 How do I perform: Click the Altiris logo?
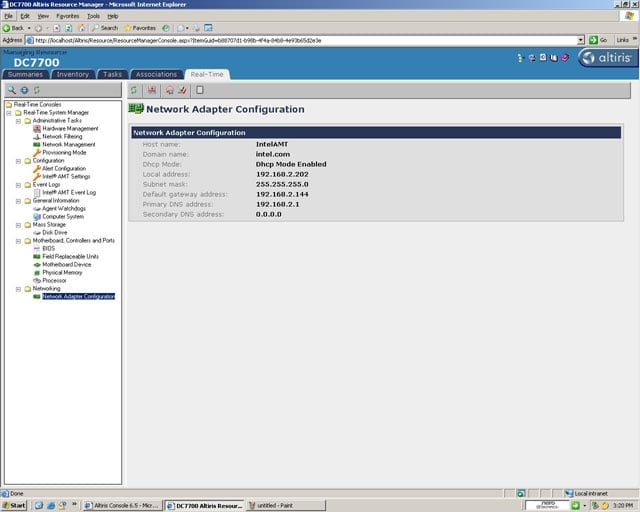(608, 58)
